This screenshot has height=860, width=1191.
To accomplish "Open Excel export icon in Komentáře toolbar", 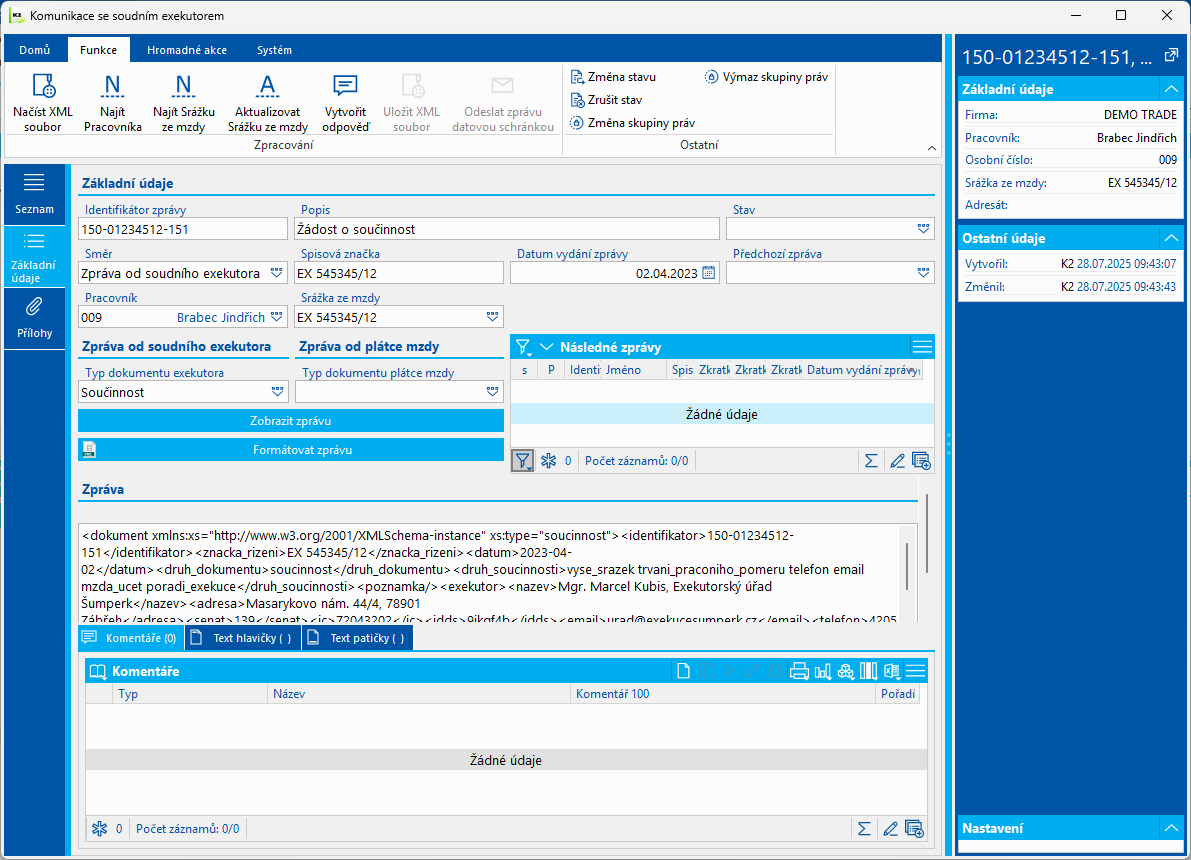I will 892,671.
